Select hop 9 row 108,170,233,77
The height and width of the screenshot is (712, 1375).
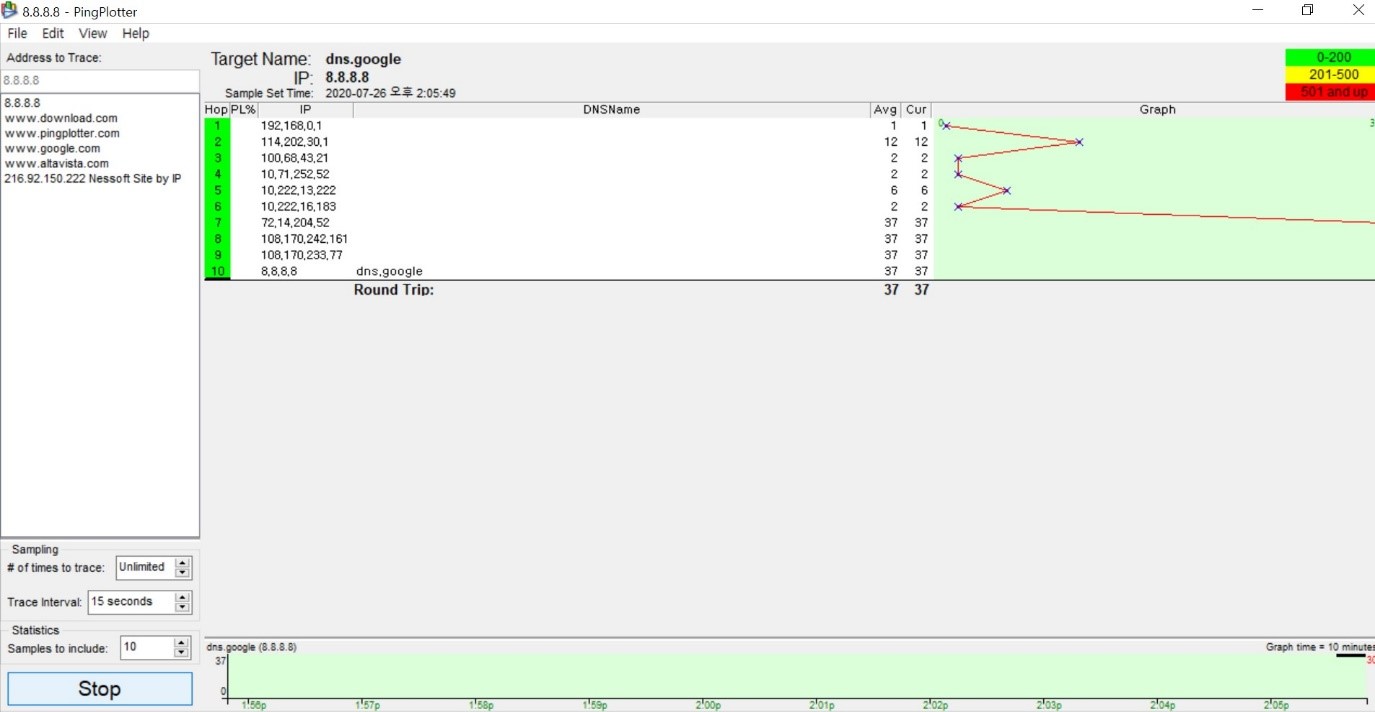(x=567, y=254)
